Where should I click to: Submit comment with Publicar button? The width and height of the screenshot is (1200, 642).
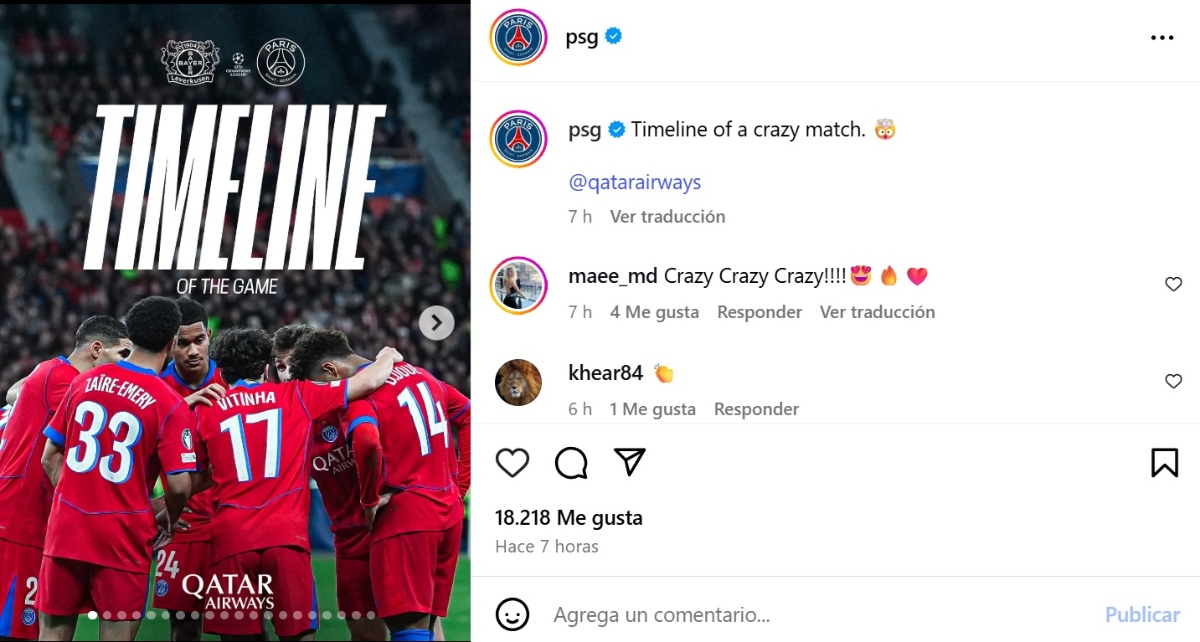click(1143, 614)
